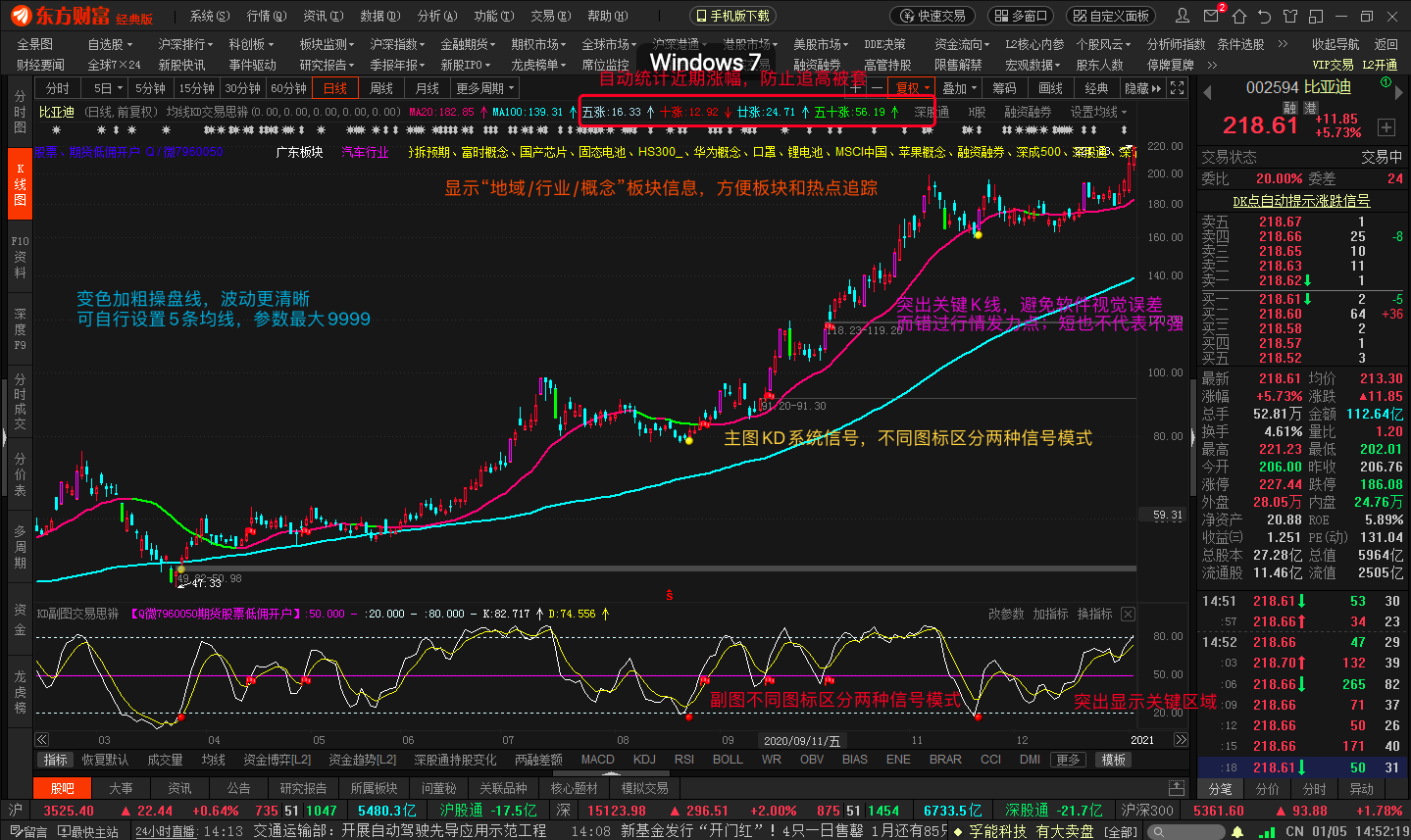This screenshot has width=1411, height=840.
Task: Expand the 复权 adjustment dropdown
Action: (x=913, y=88)
